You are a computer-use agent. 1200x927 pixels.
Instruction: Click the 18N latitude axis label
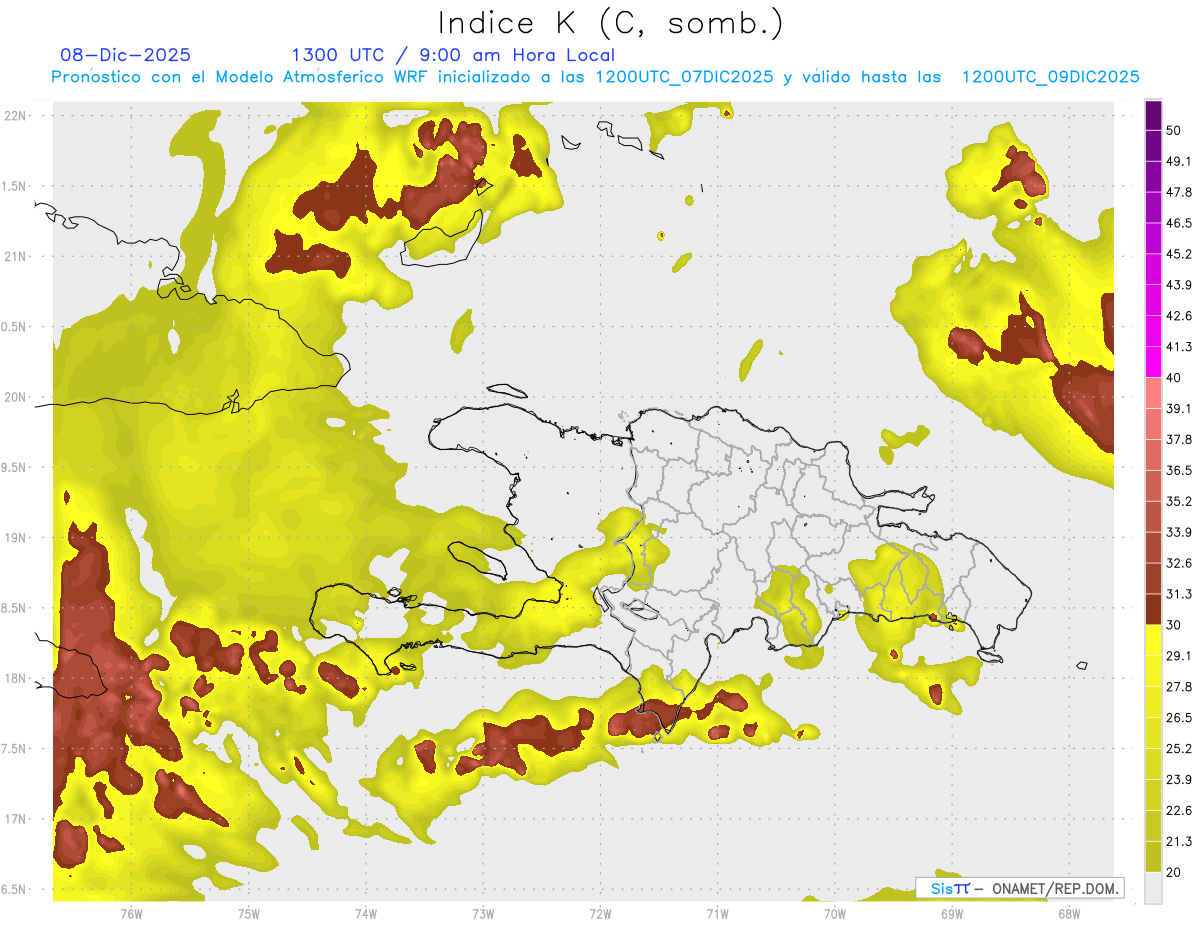15,679
